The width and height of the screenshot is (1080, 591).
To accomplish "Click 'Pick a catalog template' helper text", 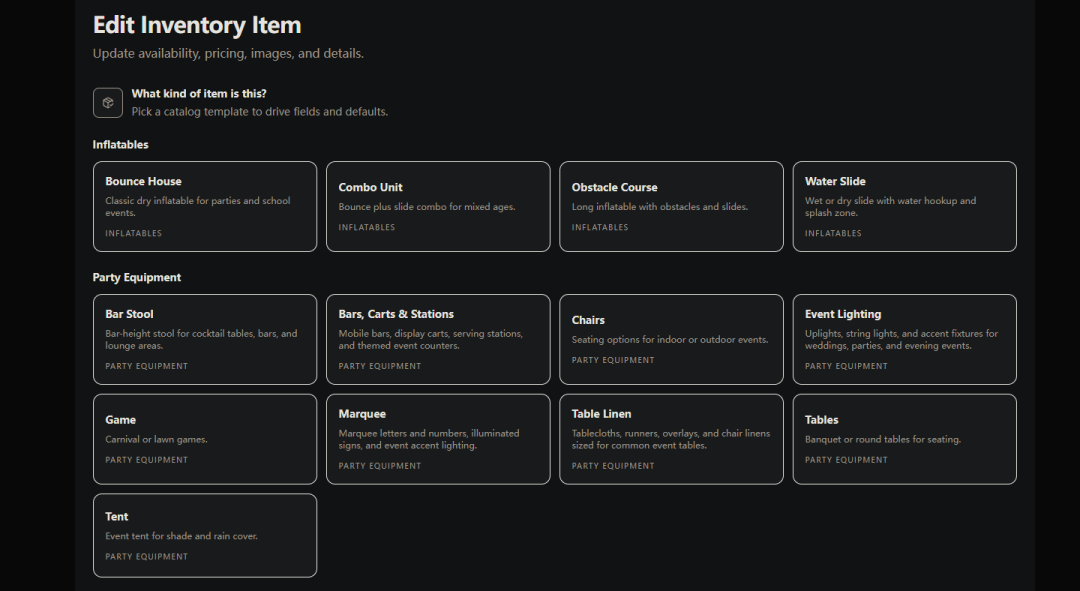I will pyautogui.click(x=260, y=112).
